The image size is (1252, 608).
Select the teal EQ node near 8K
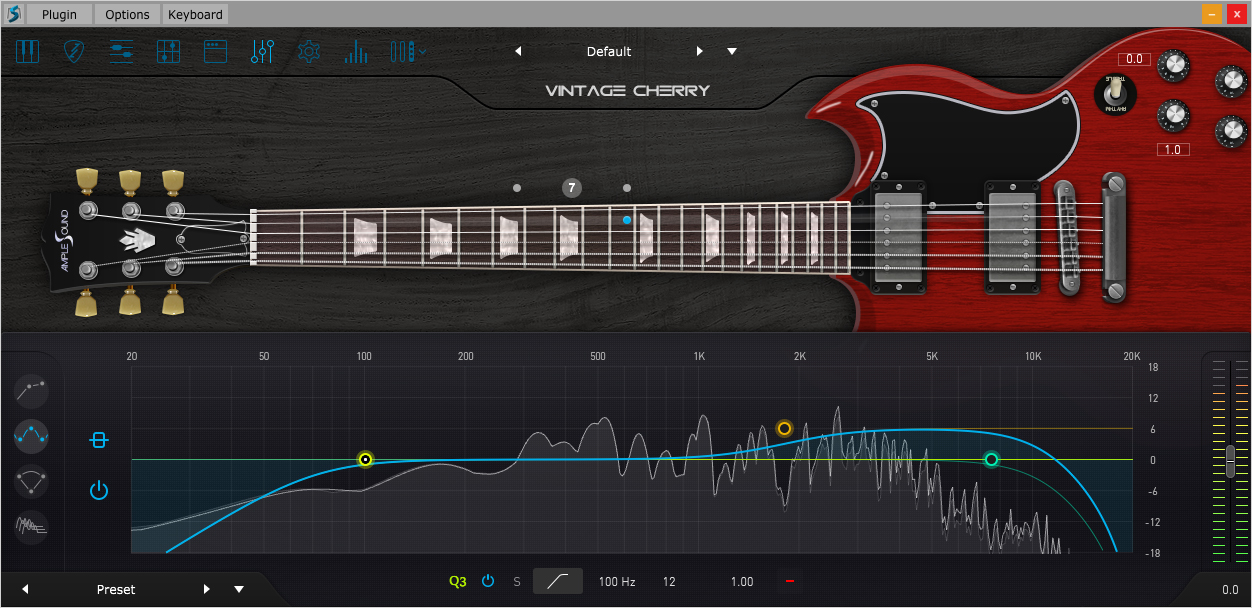991,460
